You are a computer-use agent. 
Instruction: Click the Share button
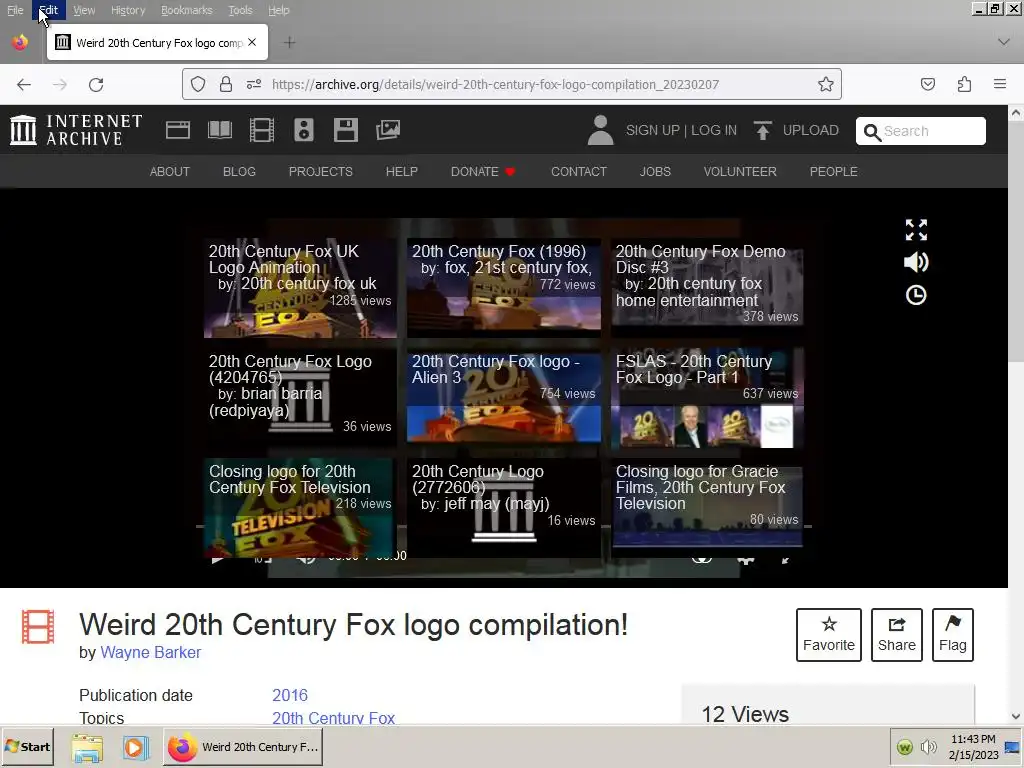pos(897,635)
